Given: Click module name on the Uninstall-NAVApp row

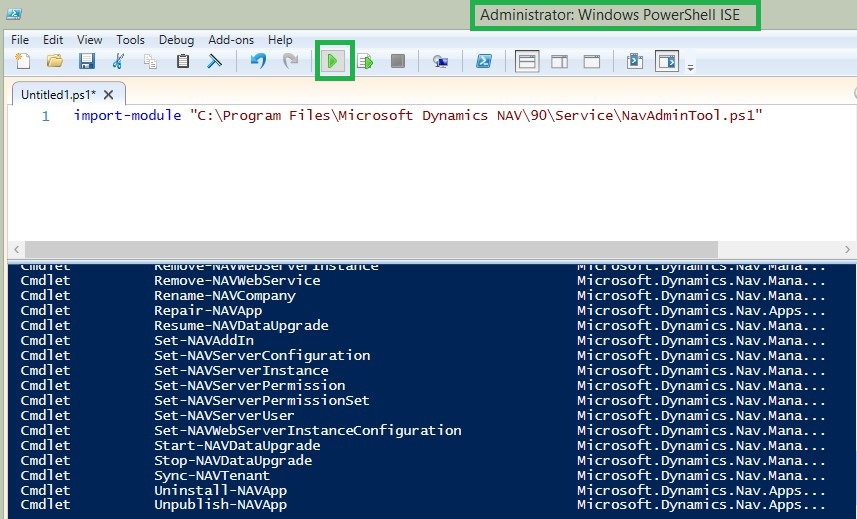Looking at the screenshot, I should click(701, 491).
